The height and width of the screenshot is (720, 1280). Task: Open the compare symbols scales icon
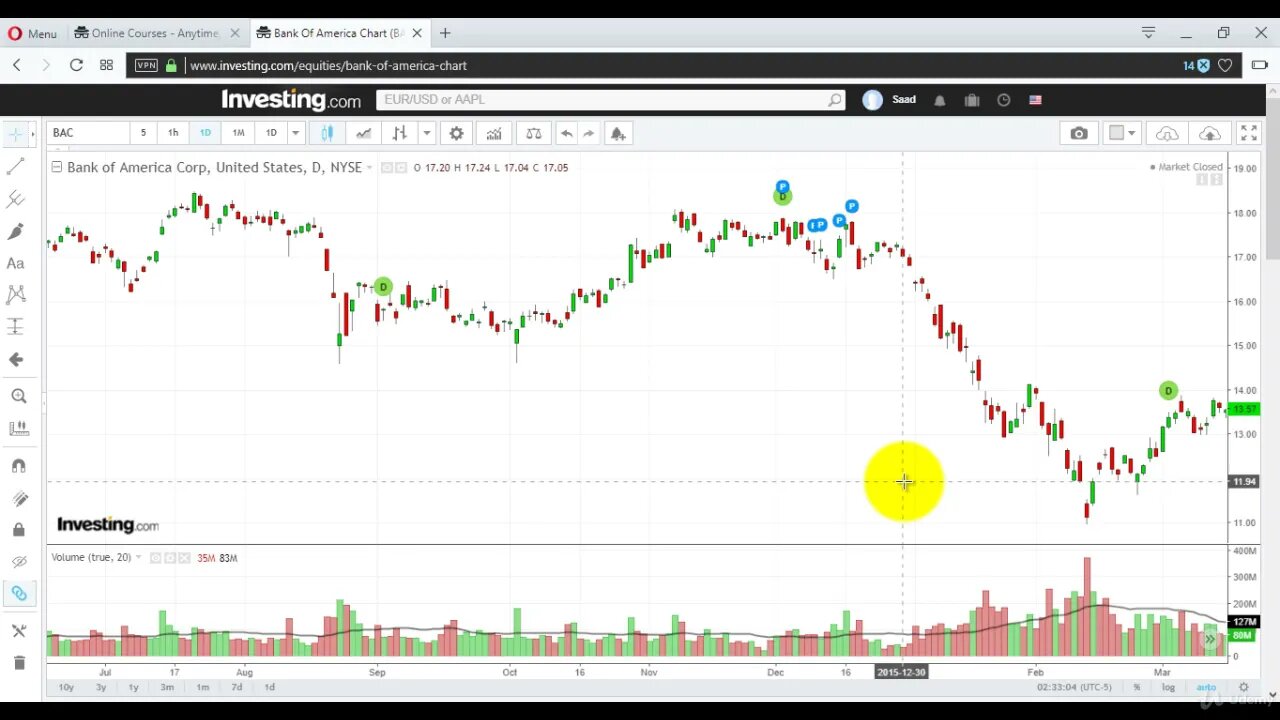coord(533,133)
